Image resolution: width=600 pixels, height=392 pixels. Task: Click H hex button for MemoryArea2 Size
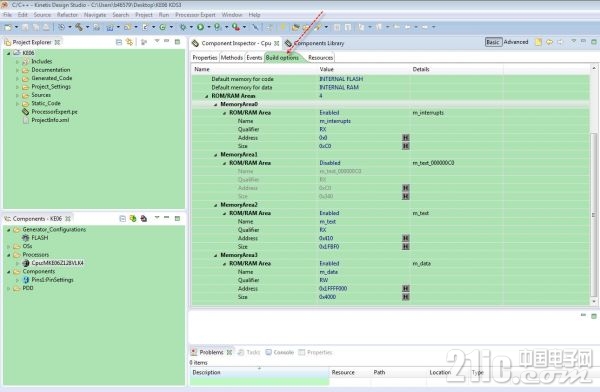pos(406,247)
